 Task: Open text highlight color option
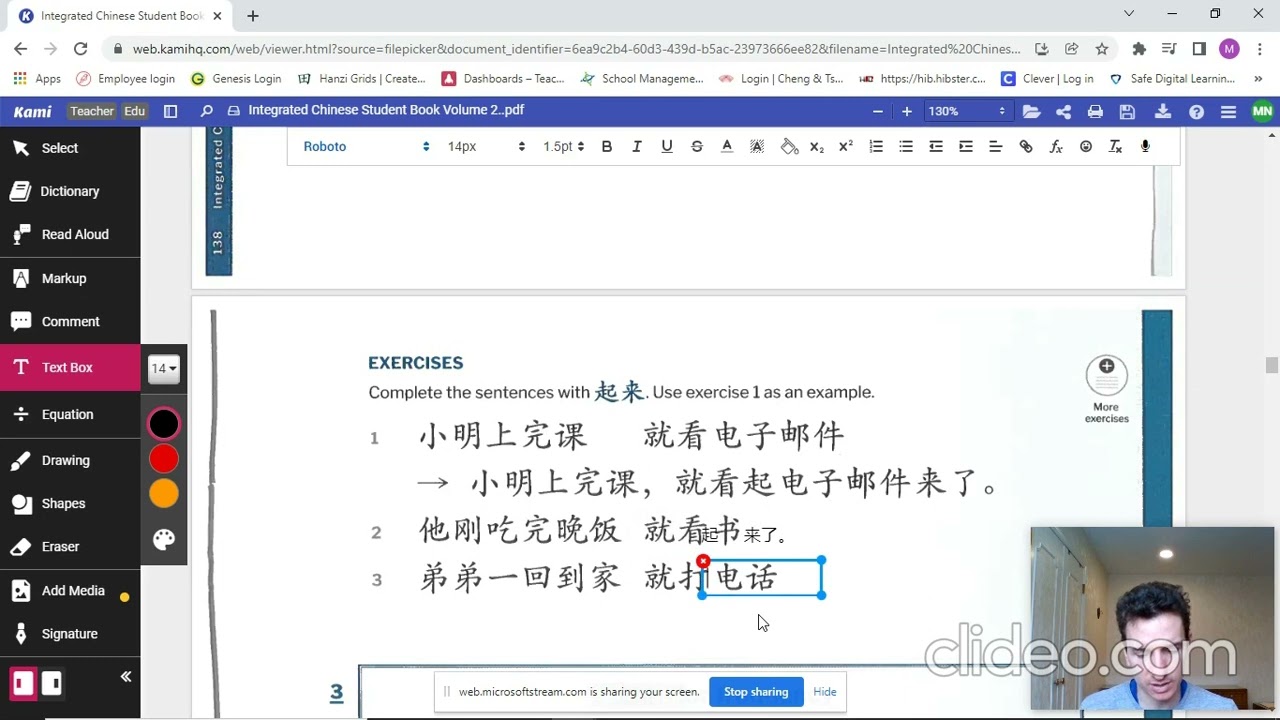click(756, 146)
